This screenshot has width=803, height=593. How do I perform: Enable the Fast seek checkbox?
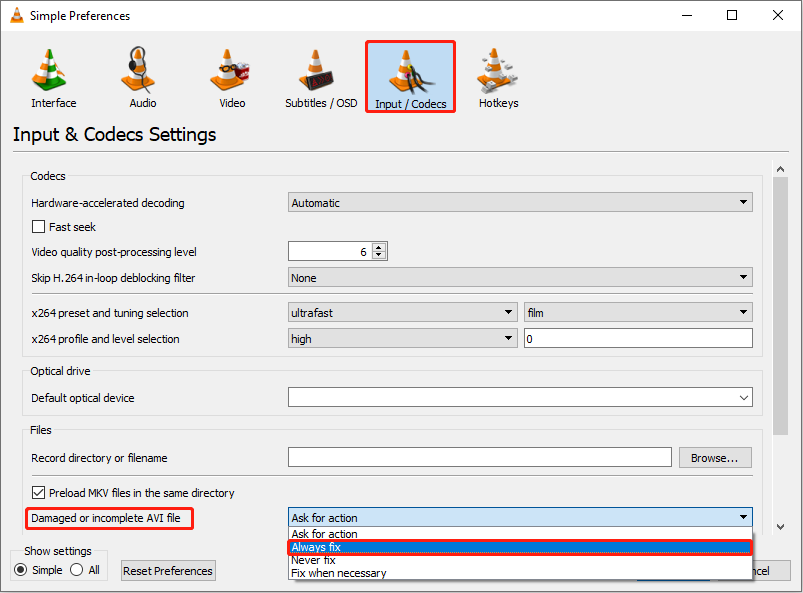[38, 226]
